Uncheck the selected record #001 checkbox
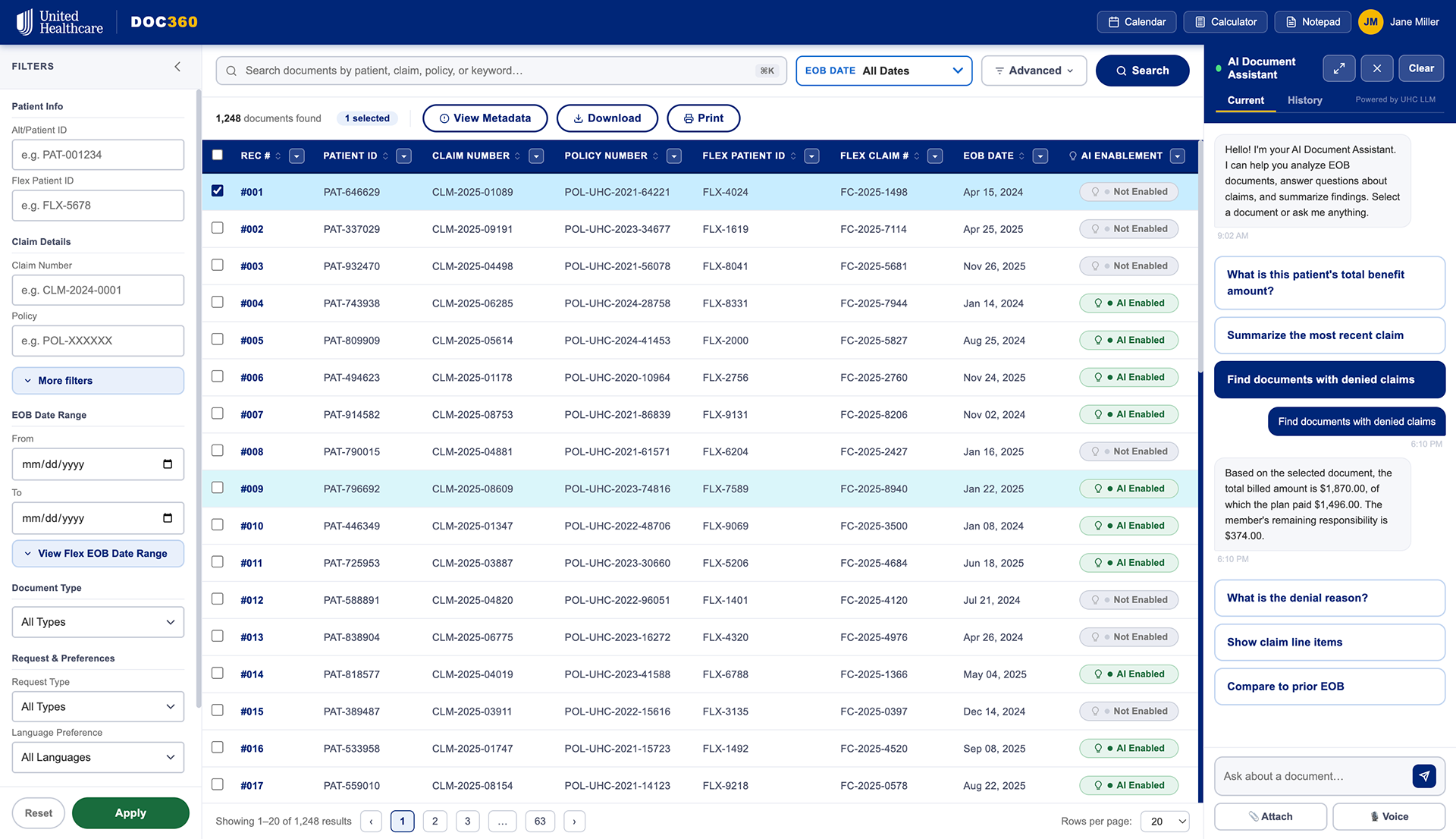The height and width of the screenshot is (839, 1456). coord(218,191)
